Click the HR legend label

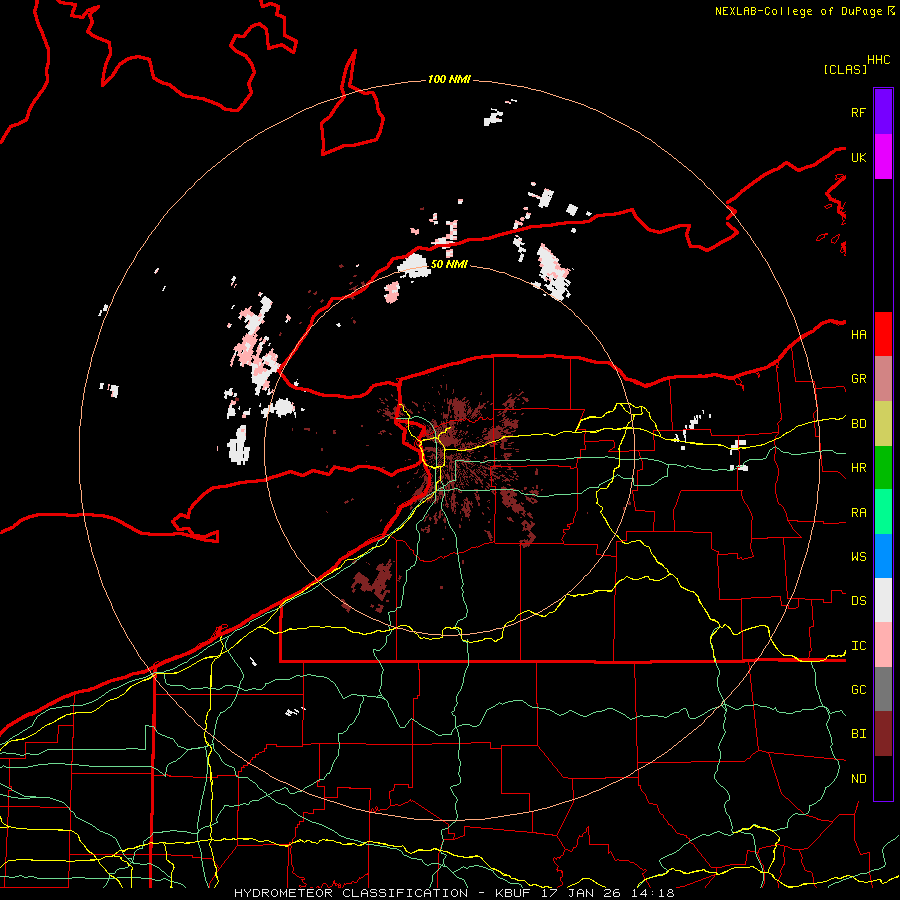[859, 468]
